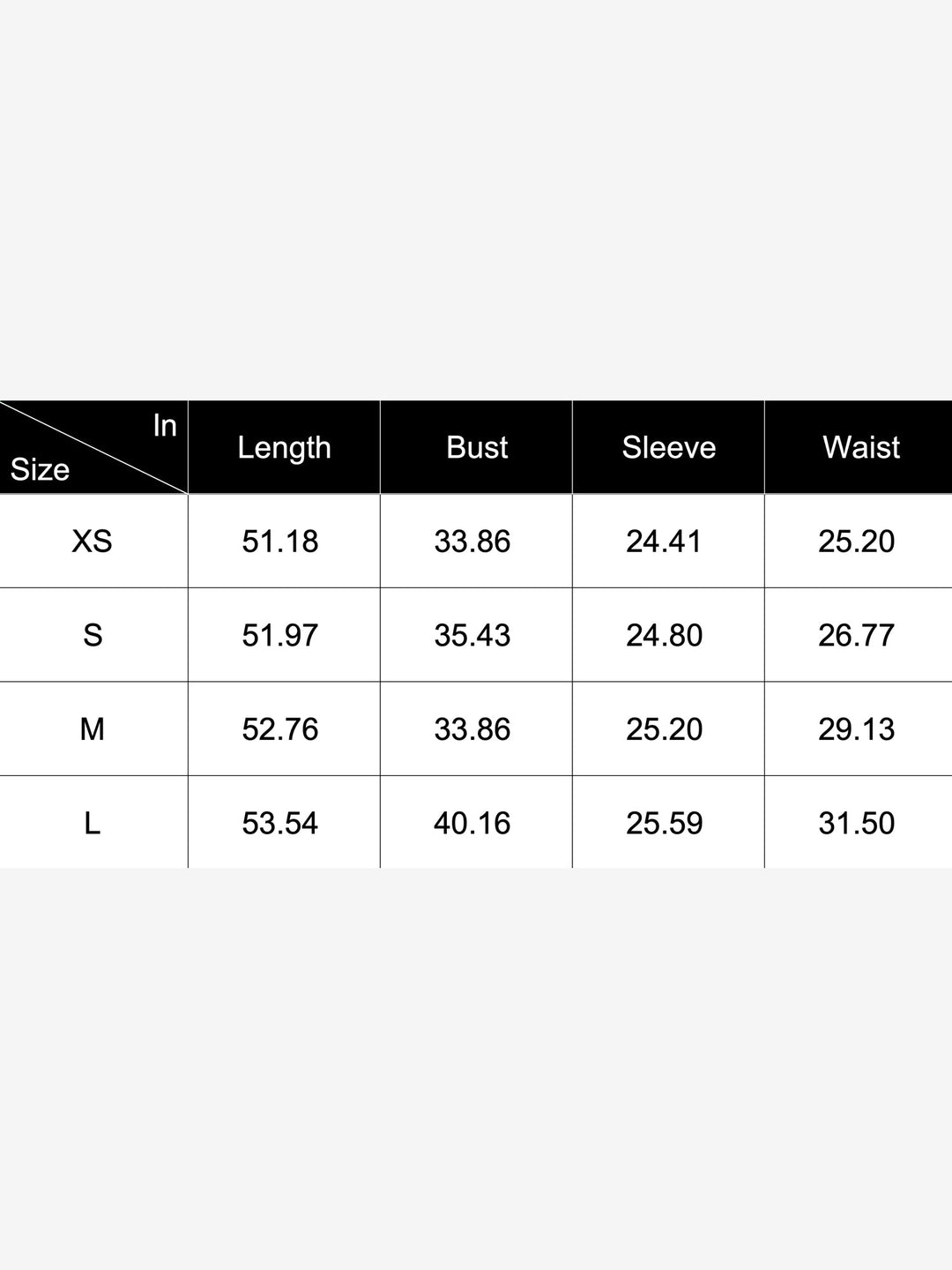This screenshot has height=1270, width=952.
Task: Select the S bust value 35.43
Action: click(472, 635)
